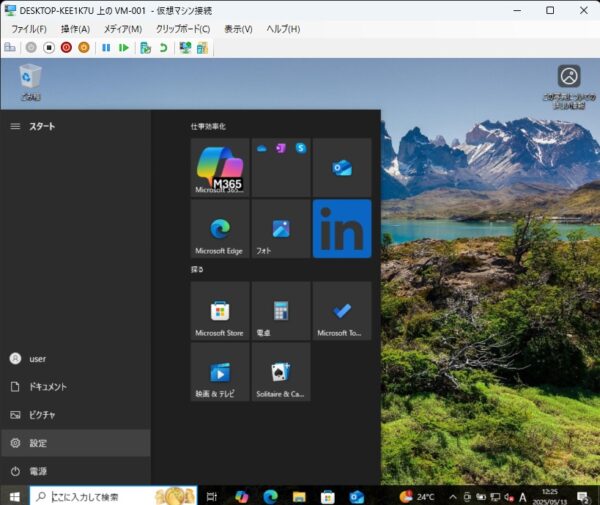600x505 pixels.
Task: Open the ヘルプ(H) menu
Action: pyautogui.click(x=283, y=29)
